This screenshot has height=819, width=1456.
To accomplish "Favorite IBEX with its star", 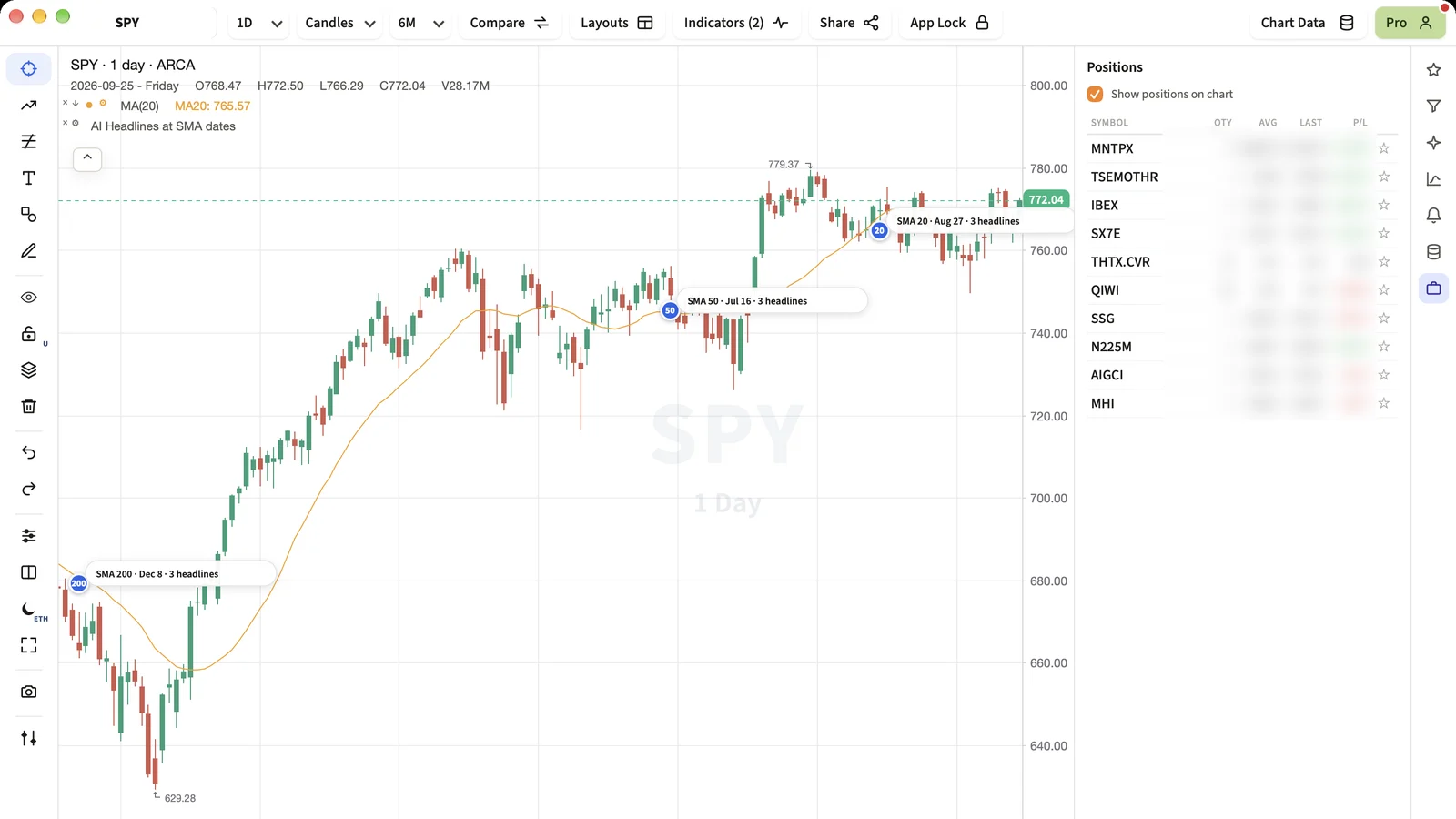I will pos(1384,205).
